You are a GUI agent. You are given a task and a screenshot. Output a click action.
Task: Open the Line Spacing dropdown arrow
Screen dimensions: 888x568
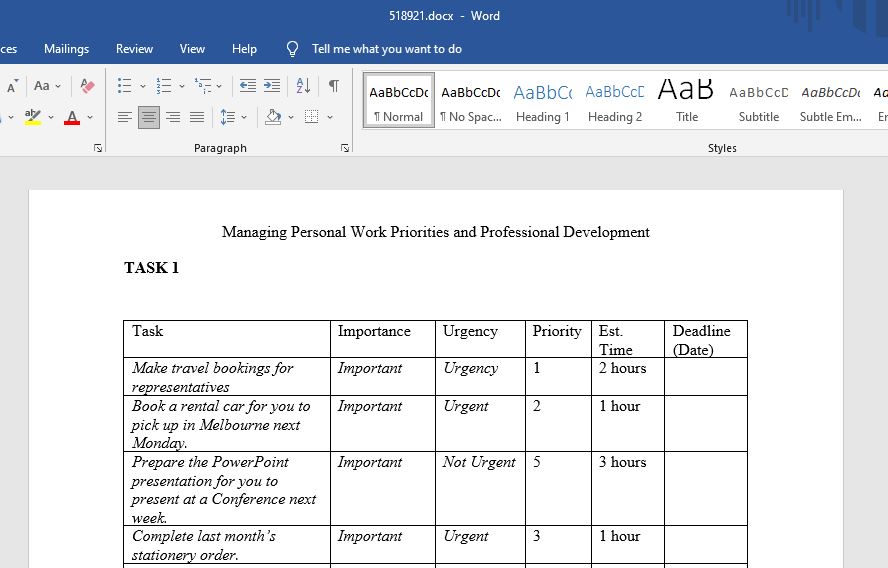[x=244, y=117]
